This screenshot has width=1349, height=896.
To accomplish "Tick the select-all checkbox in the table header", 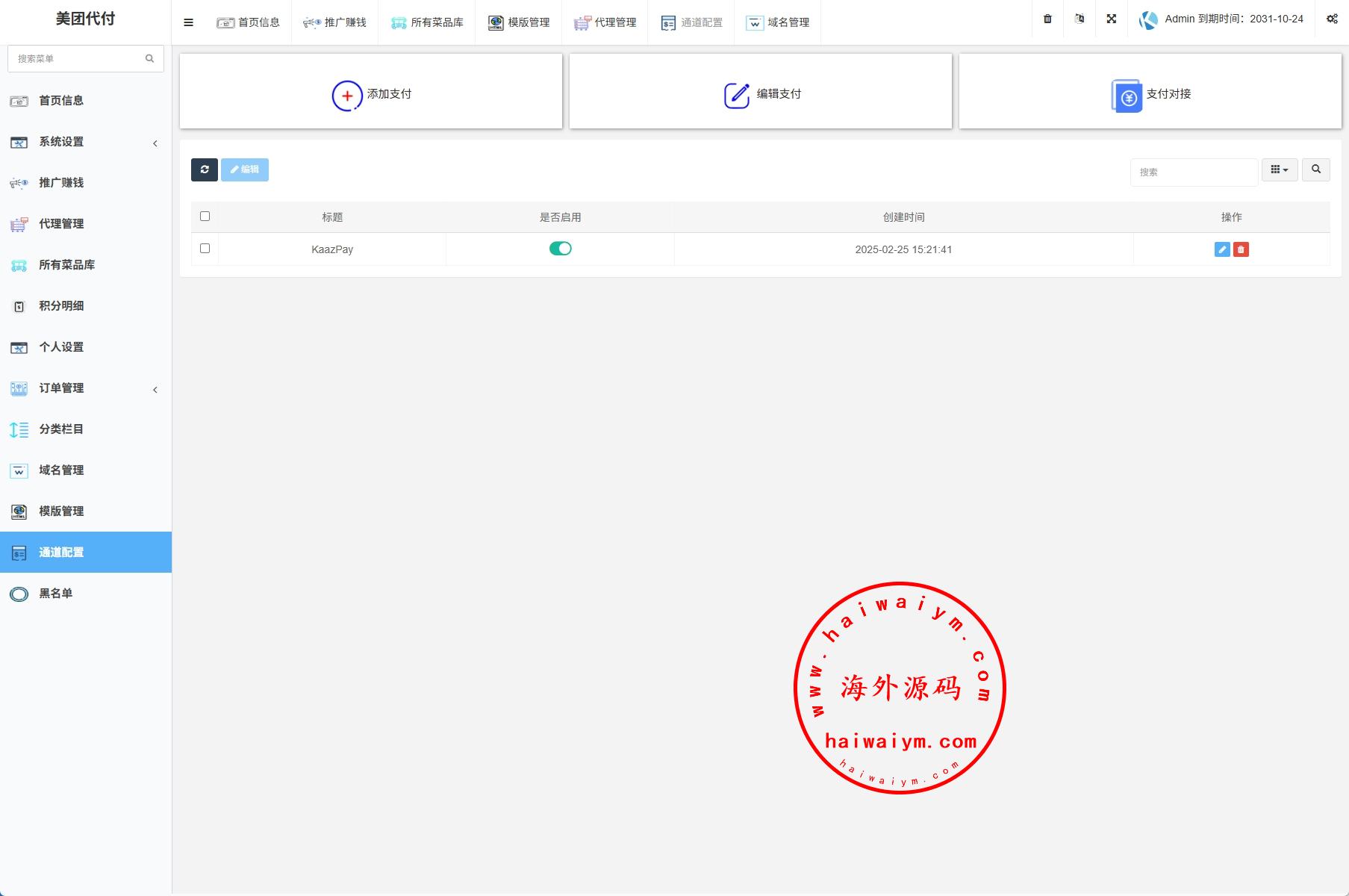I will 205,217.
